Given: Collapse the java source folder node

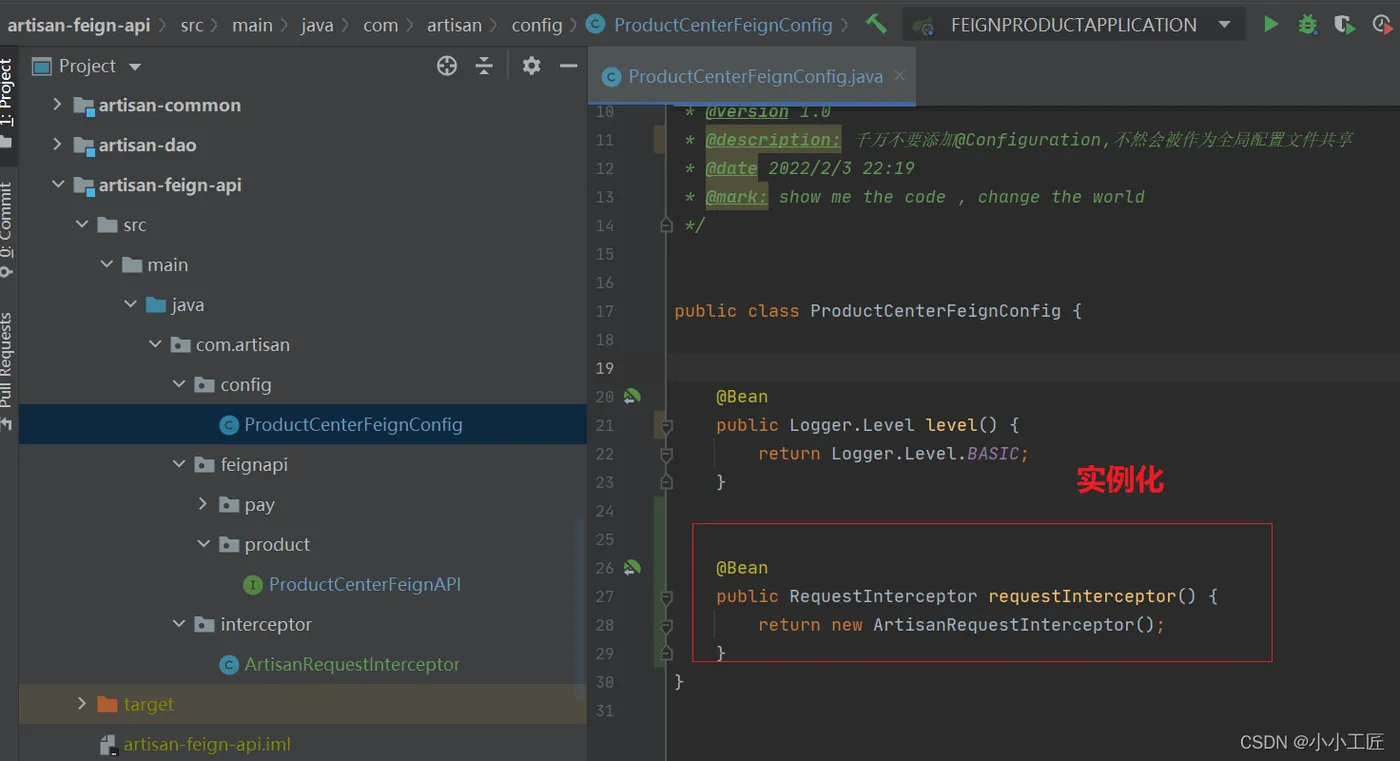Looking at the screenshot, I should click(x=130, y=305).
